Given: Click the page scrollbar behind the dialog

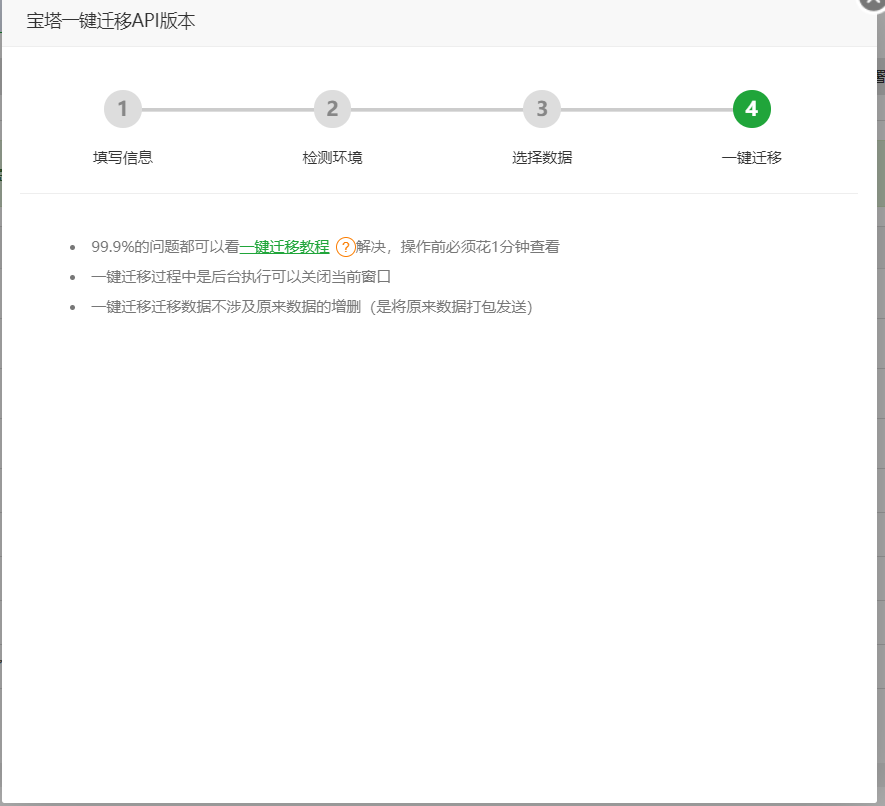Looking at the screenshot, I should (880, 400).
